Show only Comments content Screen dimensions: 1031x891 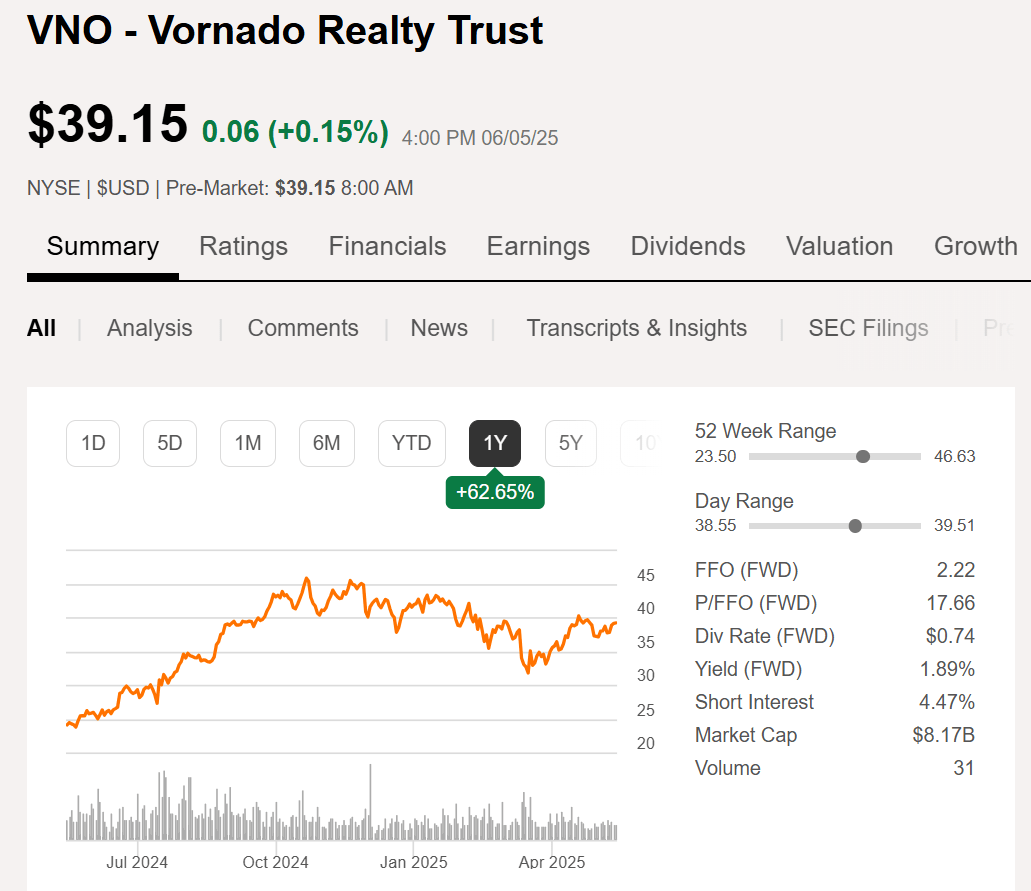[x=302, y=327]
